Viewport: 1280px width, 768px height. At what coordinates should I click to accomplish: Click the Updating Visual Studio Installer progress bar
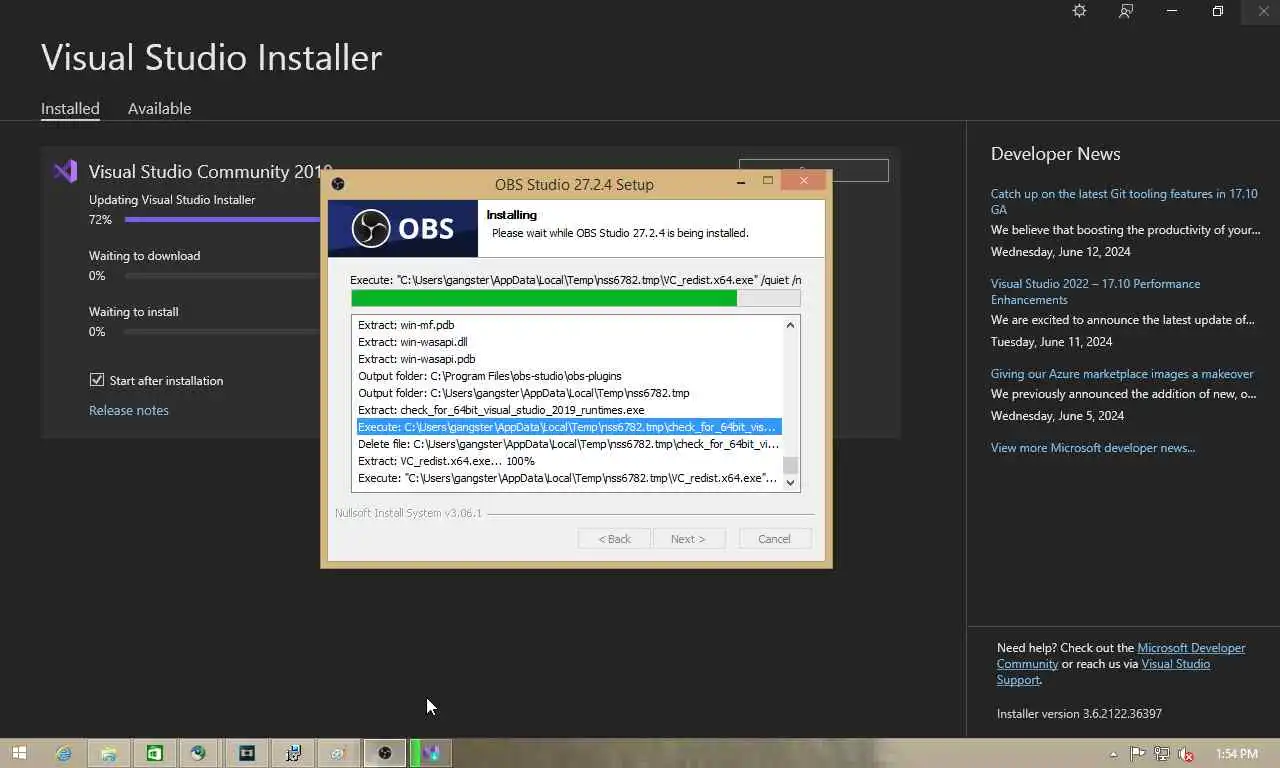[x=222, y=219]
